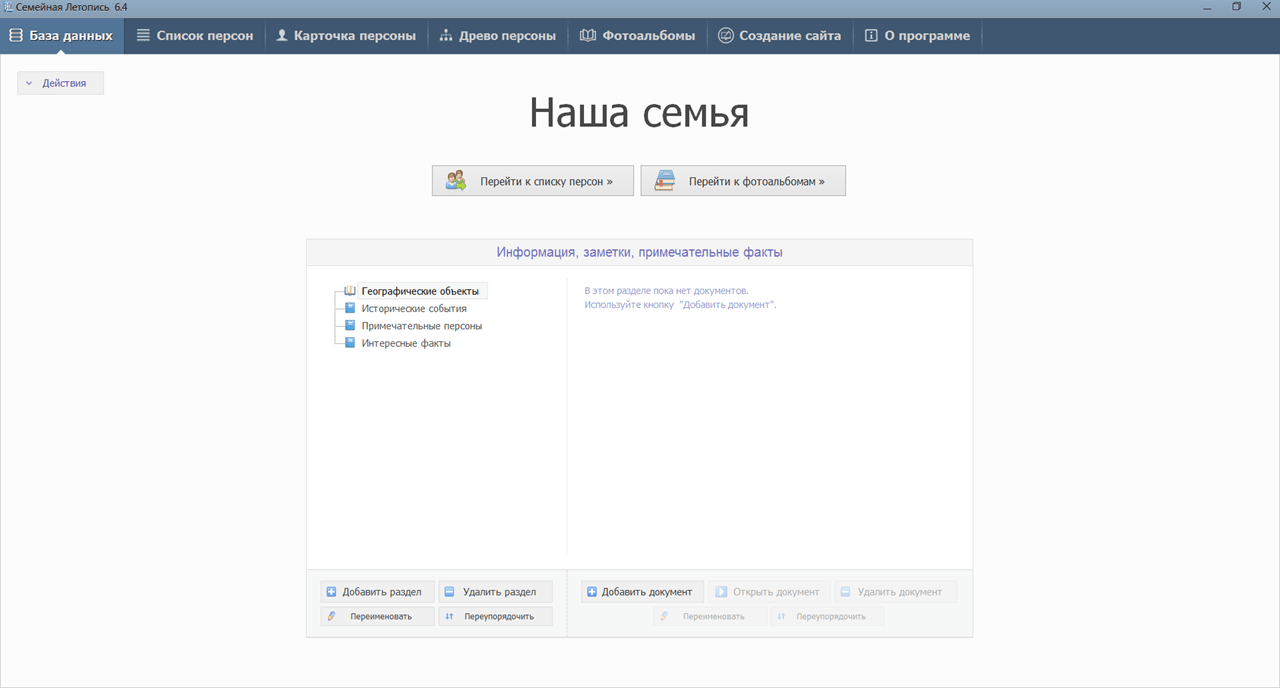Click Переупорядочить for sections
The image size is (1280, 688).
click(x=495, y=616)
